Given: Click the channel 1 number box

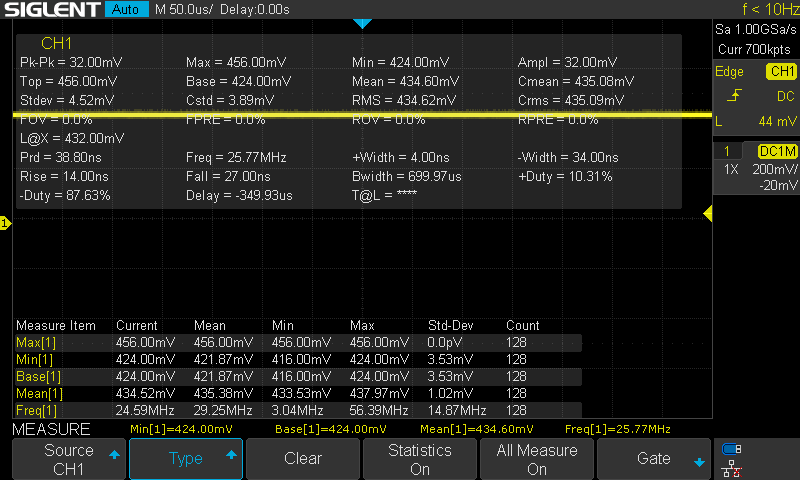Looking at the screenshot, I should tap(728, 151).
